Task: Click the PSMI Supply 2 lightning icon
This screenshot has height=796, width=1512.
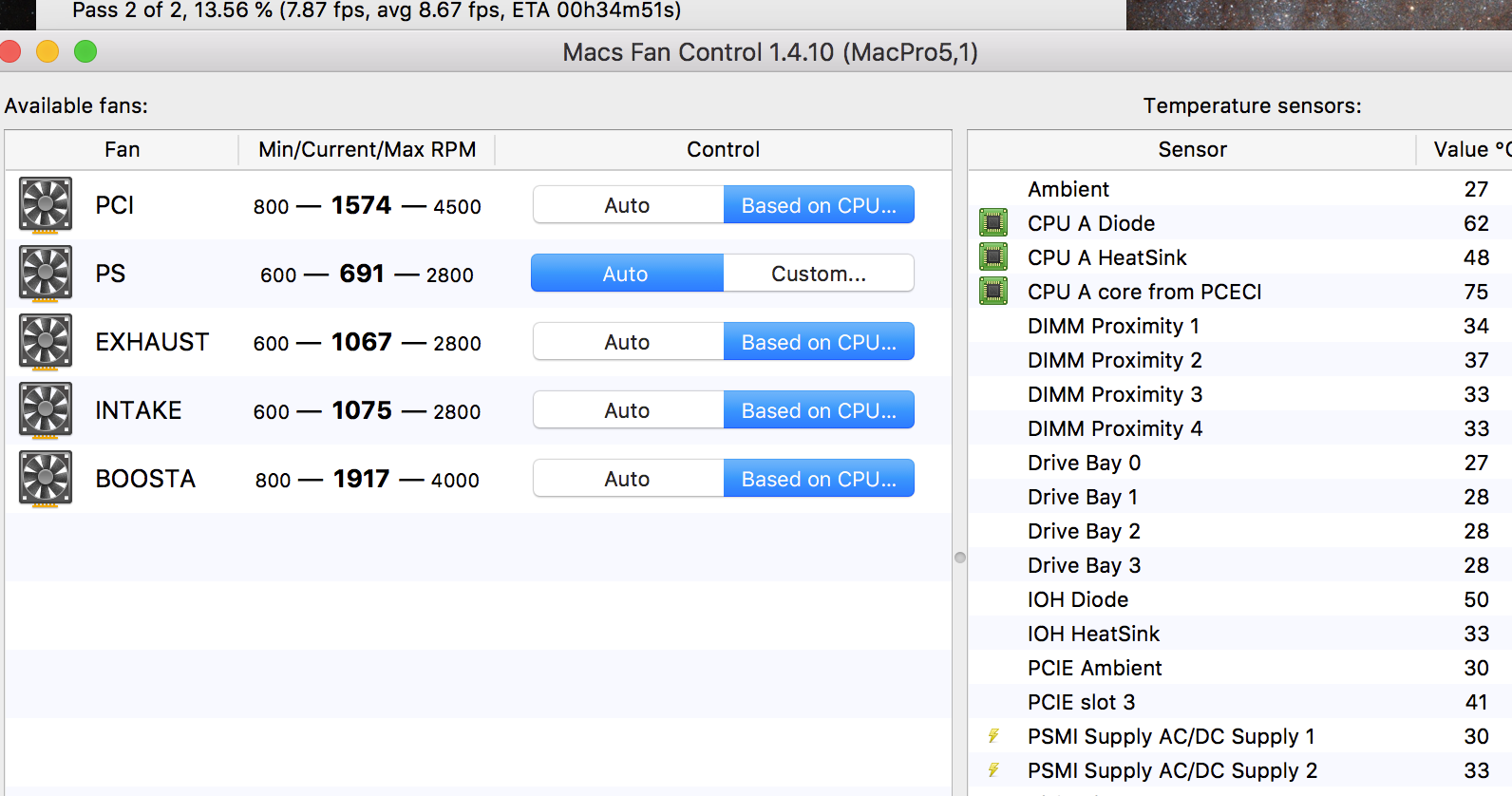Action: (993, 770)
